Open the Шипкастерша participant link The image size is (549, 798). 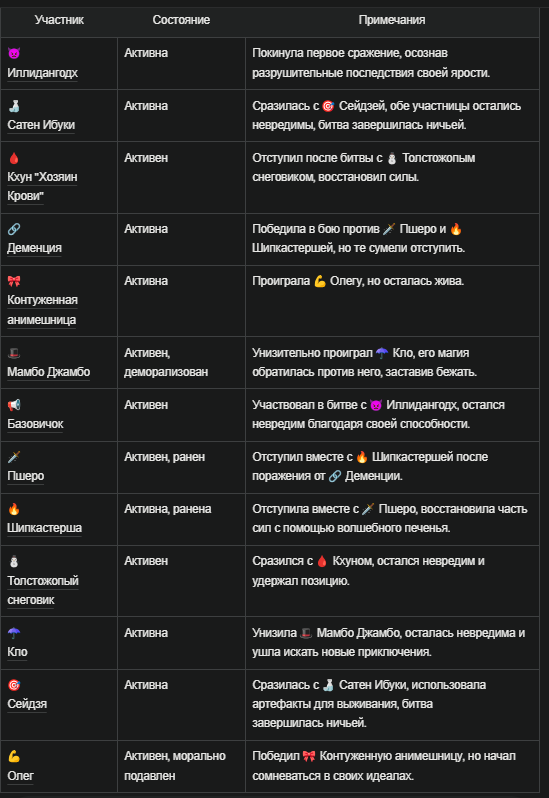pos(44,528)
